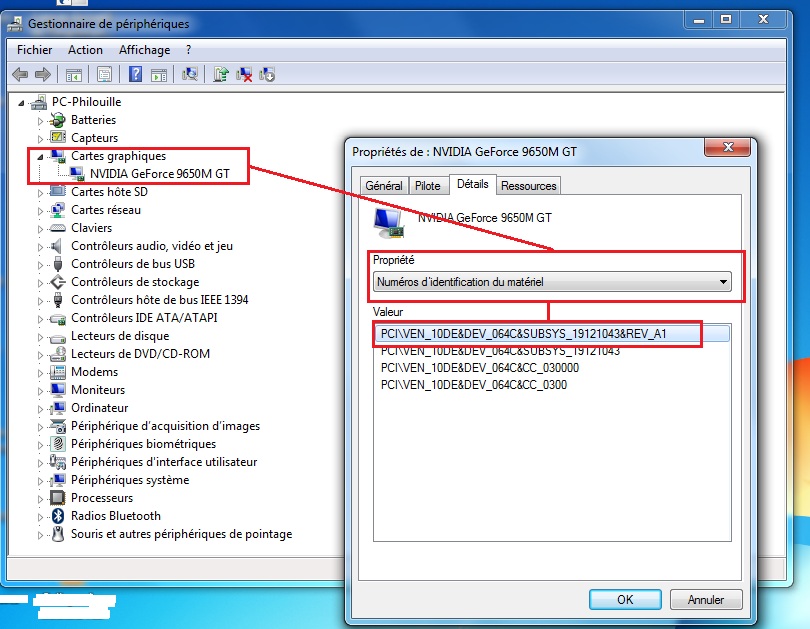Click the Cartes réseau network icon
This screenshot has width=810, height=629.
(x=57, y=210)
